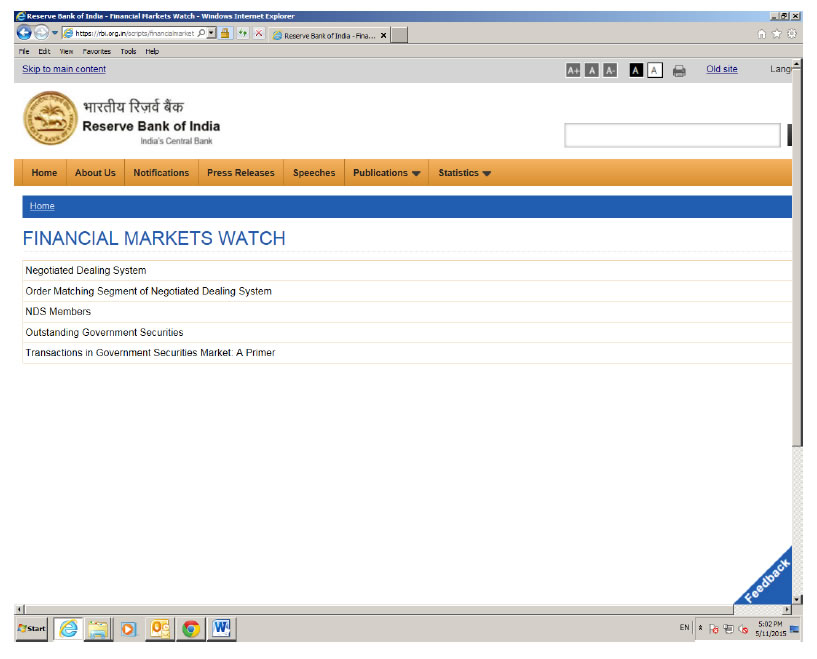Open the address bar autocomplete dropdown

(211, 33)
